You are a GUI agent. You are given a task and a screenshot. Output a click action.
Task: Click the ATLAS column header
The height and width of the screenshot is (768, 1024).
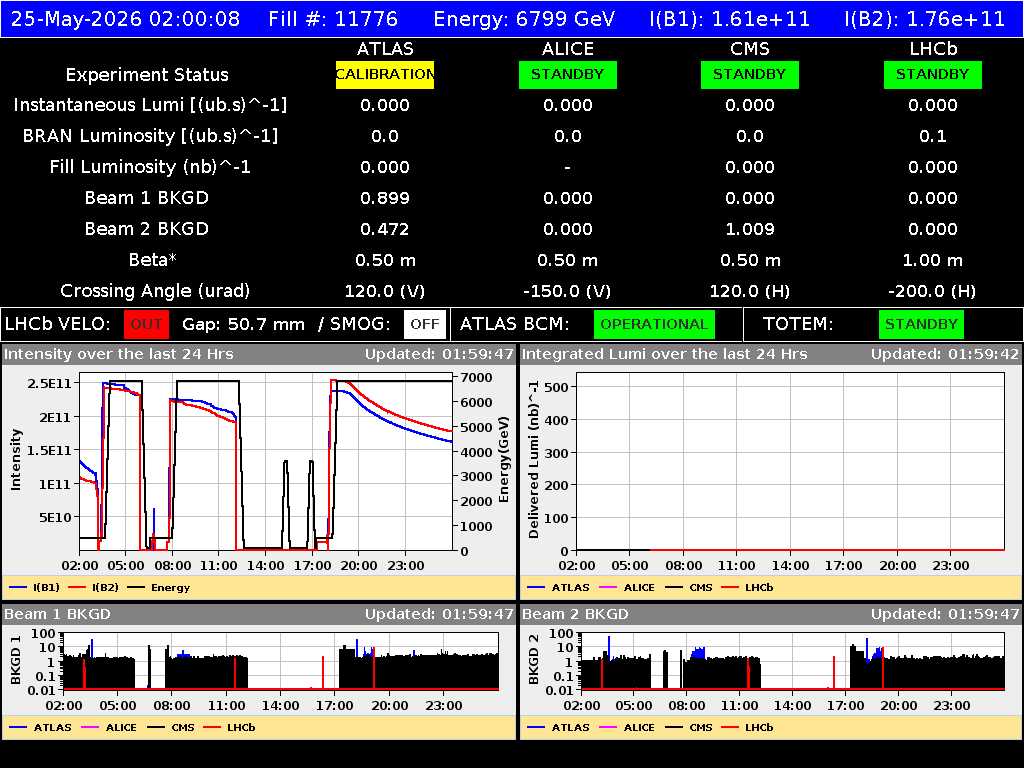click(x=385, y=49)
